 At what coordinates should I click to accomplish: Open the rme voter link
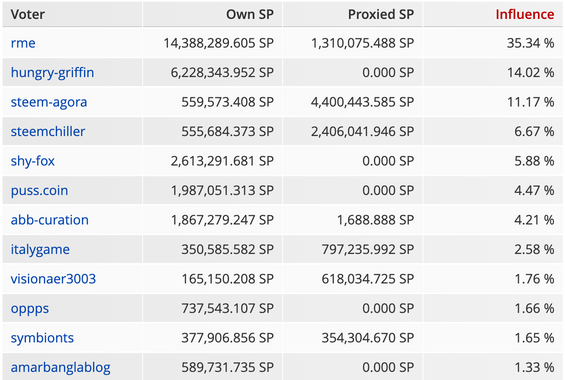tap(23, 43)
